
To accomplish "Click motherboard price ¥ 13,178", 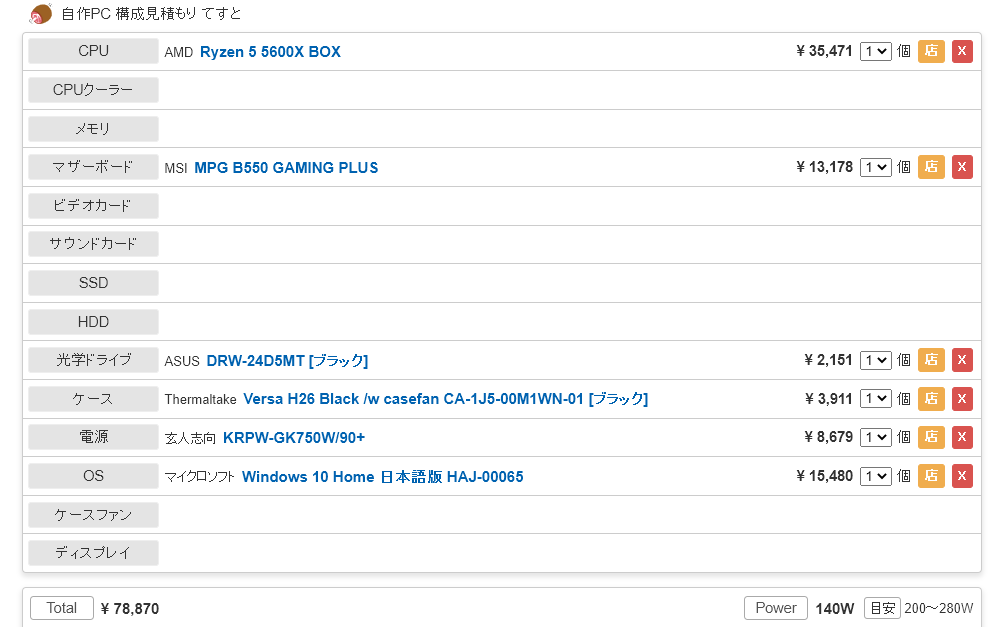I will pyautogui.click(x=824, y=167).
